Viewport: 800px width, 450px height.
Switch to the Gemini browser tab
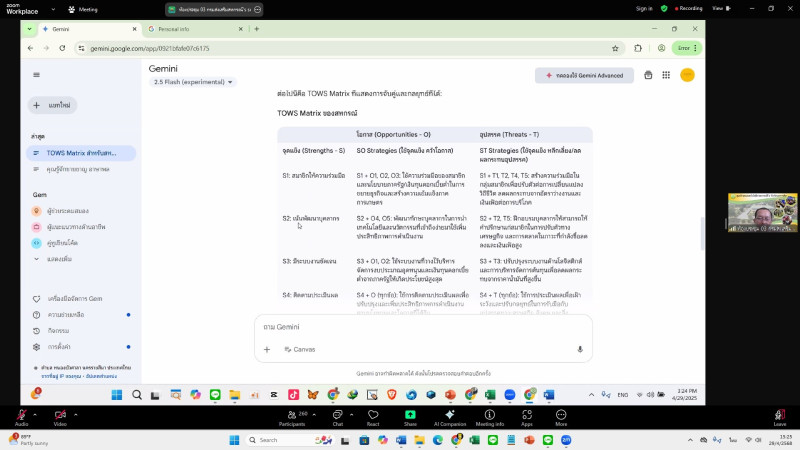point(88,29)
